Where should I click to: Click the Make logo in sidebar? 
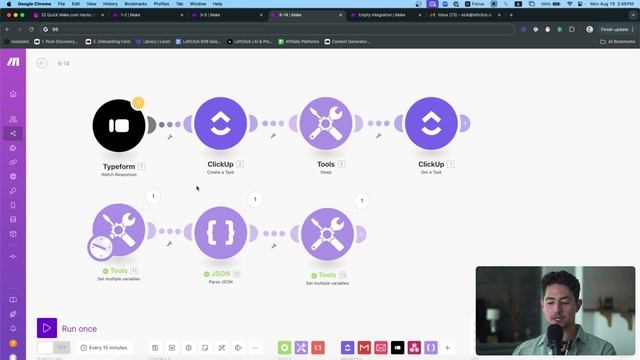(13, 62)
